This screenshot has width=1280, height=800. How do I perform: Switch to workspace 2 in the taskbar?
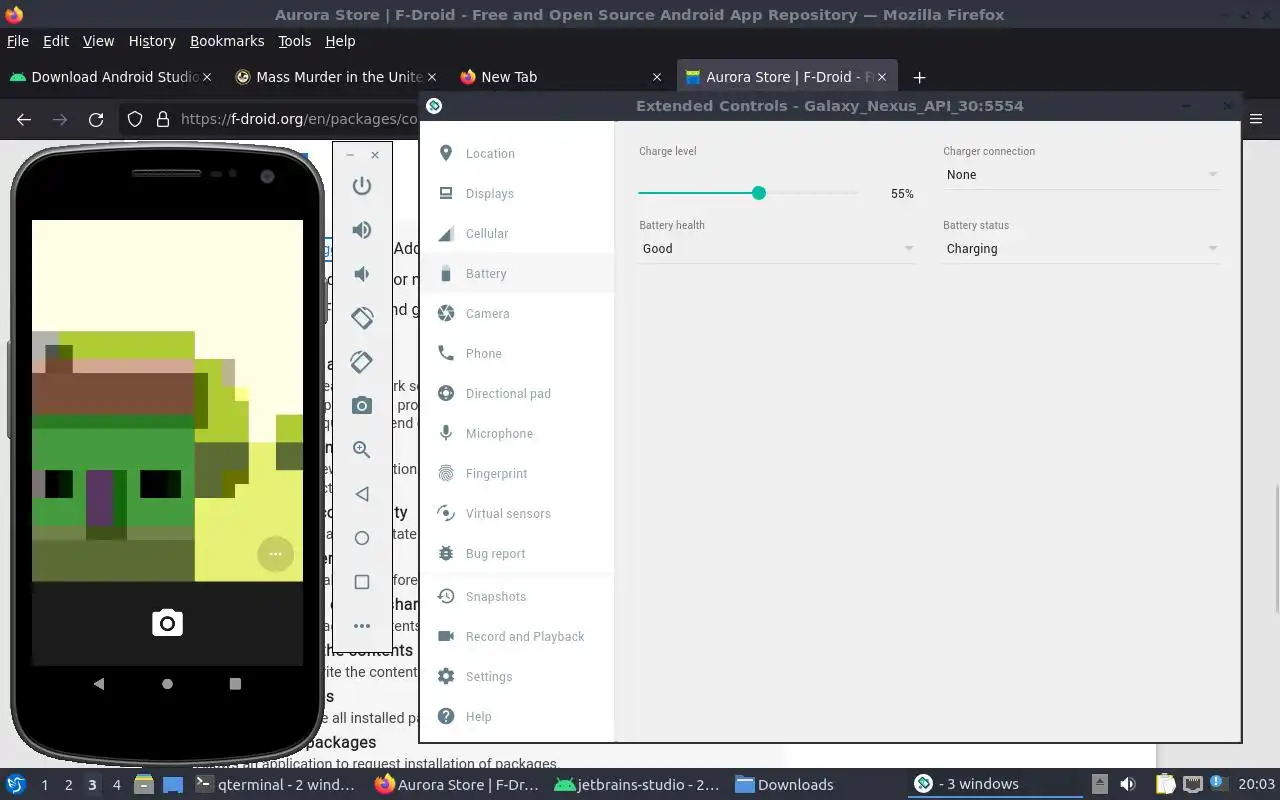pyautogui.click(x=68, y=785)
